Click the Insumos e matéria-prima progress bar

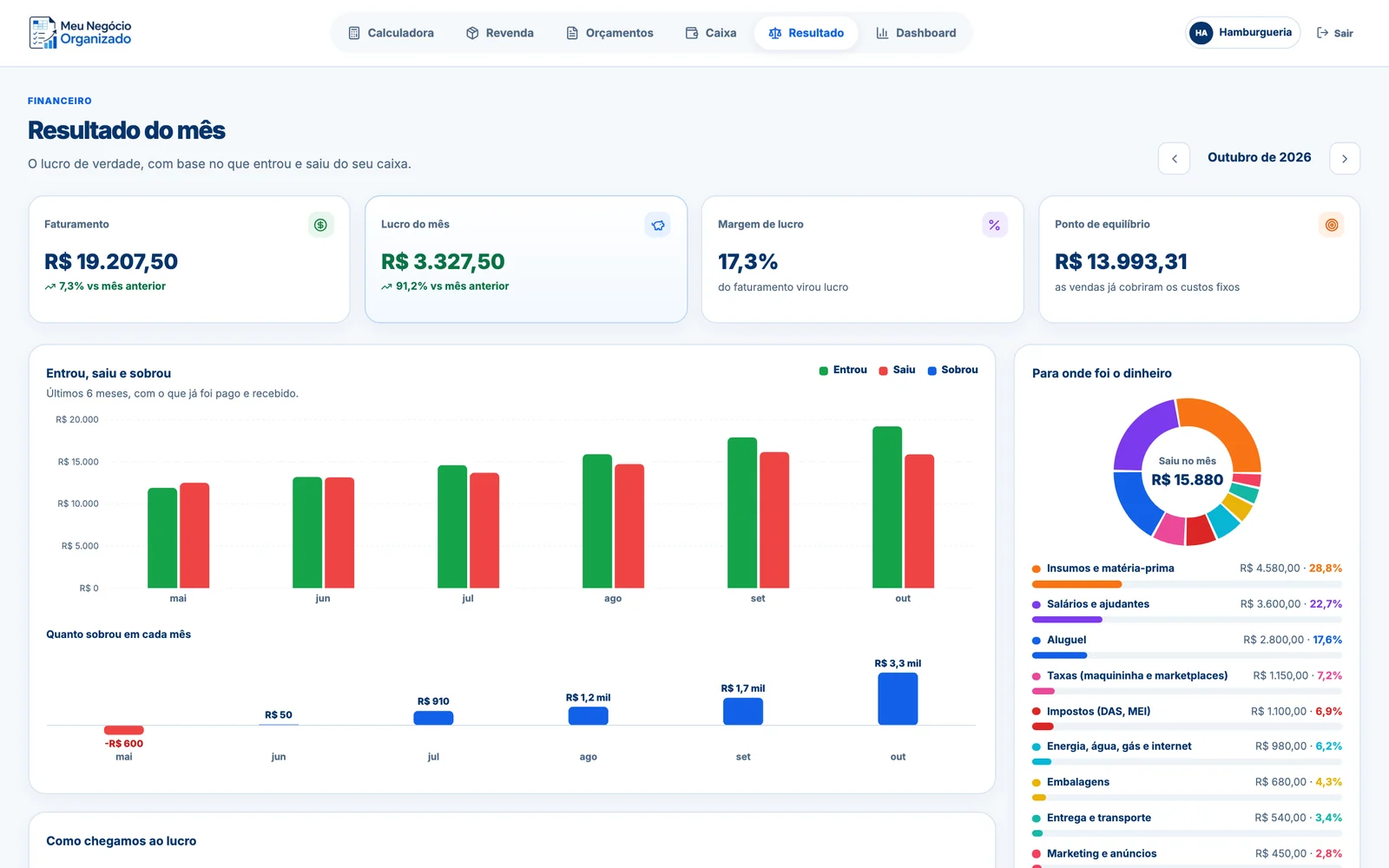(x=1187, y=584)
